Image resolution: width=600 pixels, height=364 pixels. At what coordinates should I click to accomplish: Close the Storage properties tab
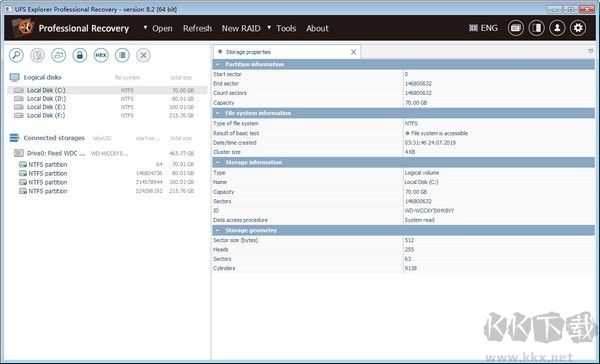[x=354, y=52]
